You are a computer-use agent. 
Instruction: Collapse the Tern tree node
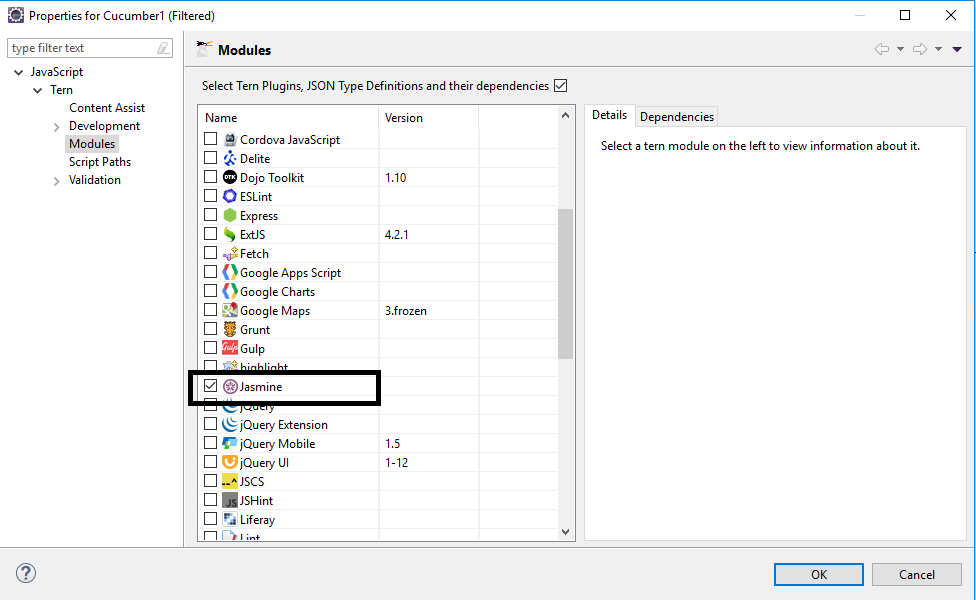pos(37,89)
